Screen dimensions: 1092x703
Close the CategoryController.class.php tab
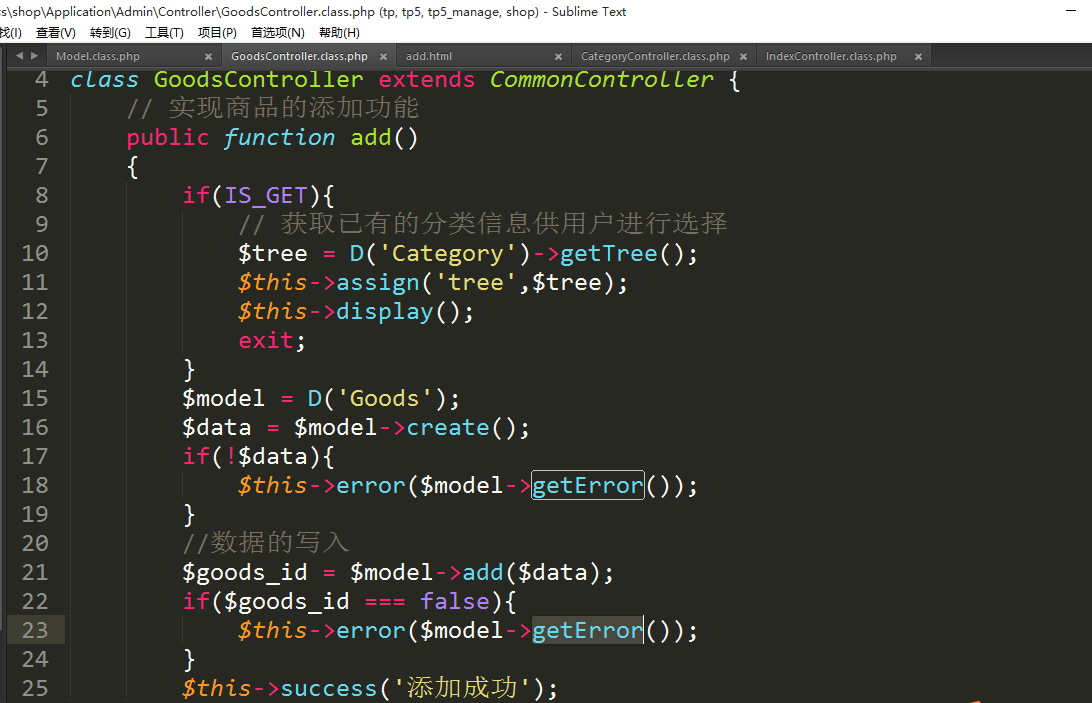pos(746,57)
